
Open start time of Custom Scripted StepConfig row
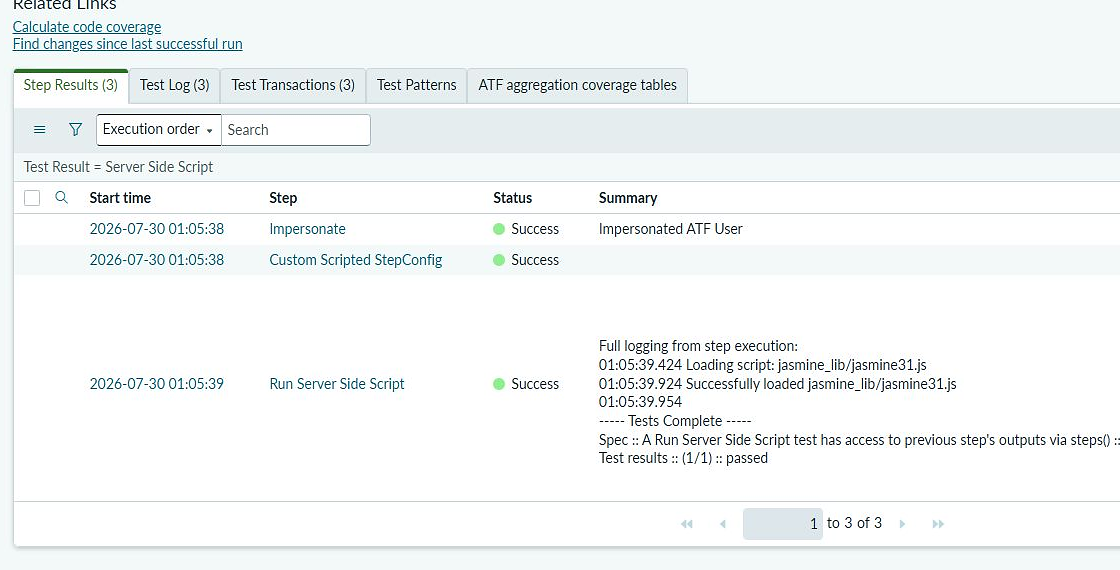[156, 260]
